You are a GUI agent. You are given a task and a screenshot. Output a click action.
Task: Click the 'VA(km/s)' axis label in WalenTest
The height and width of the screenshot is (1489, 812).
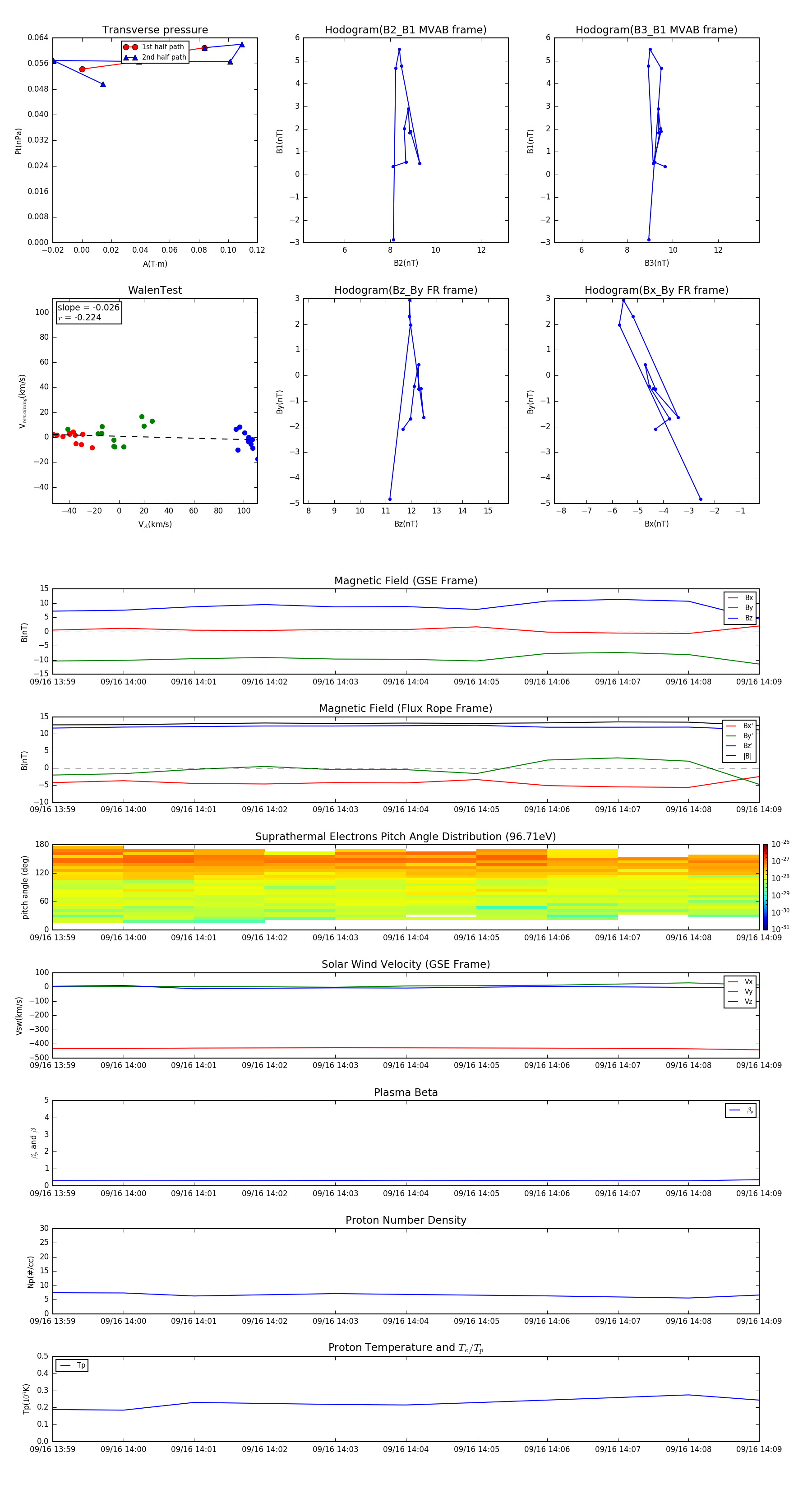pyautogui.click(x=155, y=524)
